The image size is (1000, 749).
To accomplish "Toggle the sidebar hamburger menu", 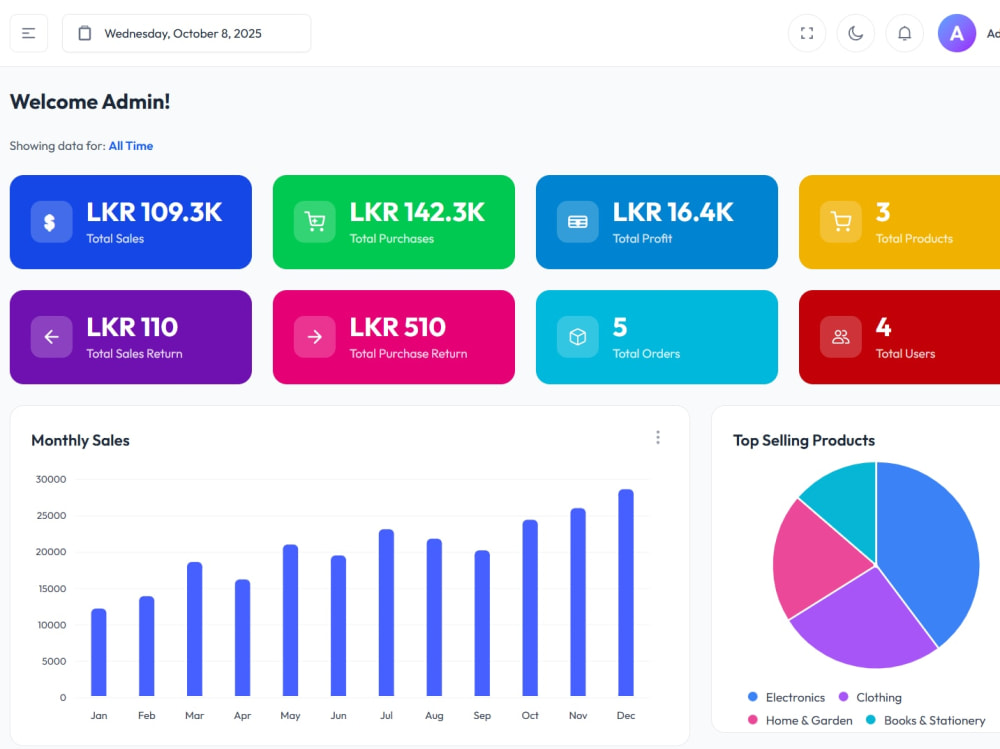I will coord(29,33).
